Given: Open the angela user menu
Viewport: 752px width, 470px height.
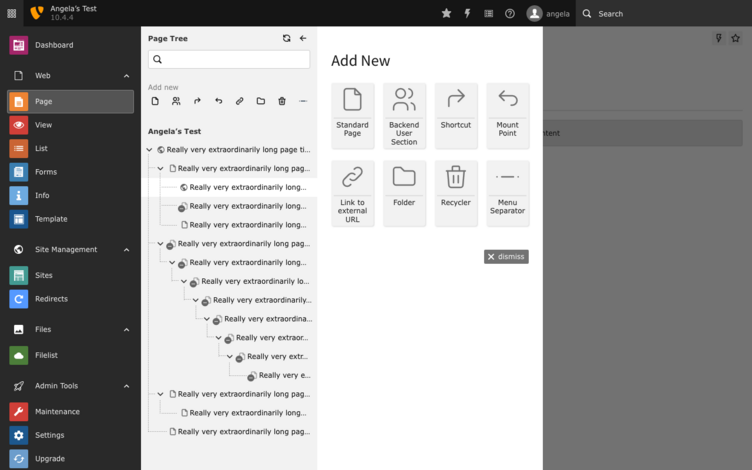Looking at the screenshot, I should tap(548, 13).
